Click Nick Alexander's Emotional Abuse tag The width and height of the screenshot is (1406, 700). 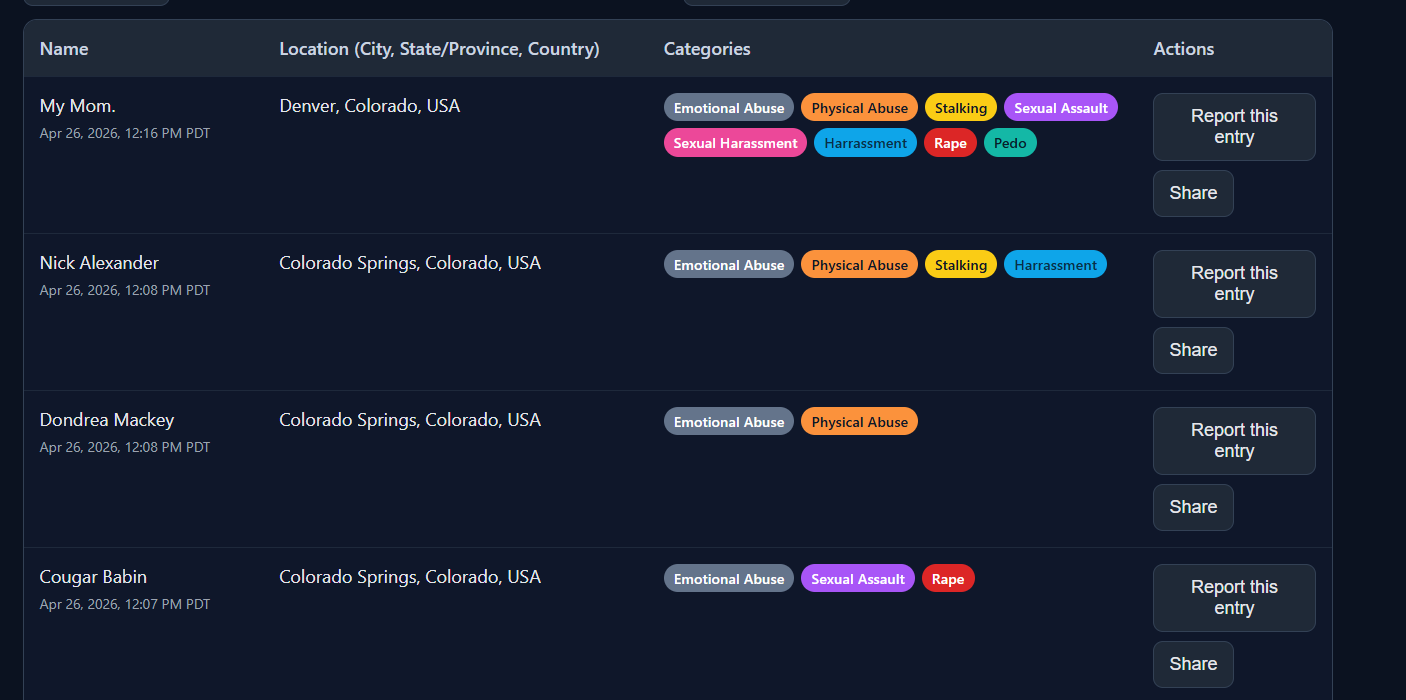coord(729,265)
